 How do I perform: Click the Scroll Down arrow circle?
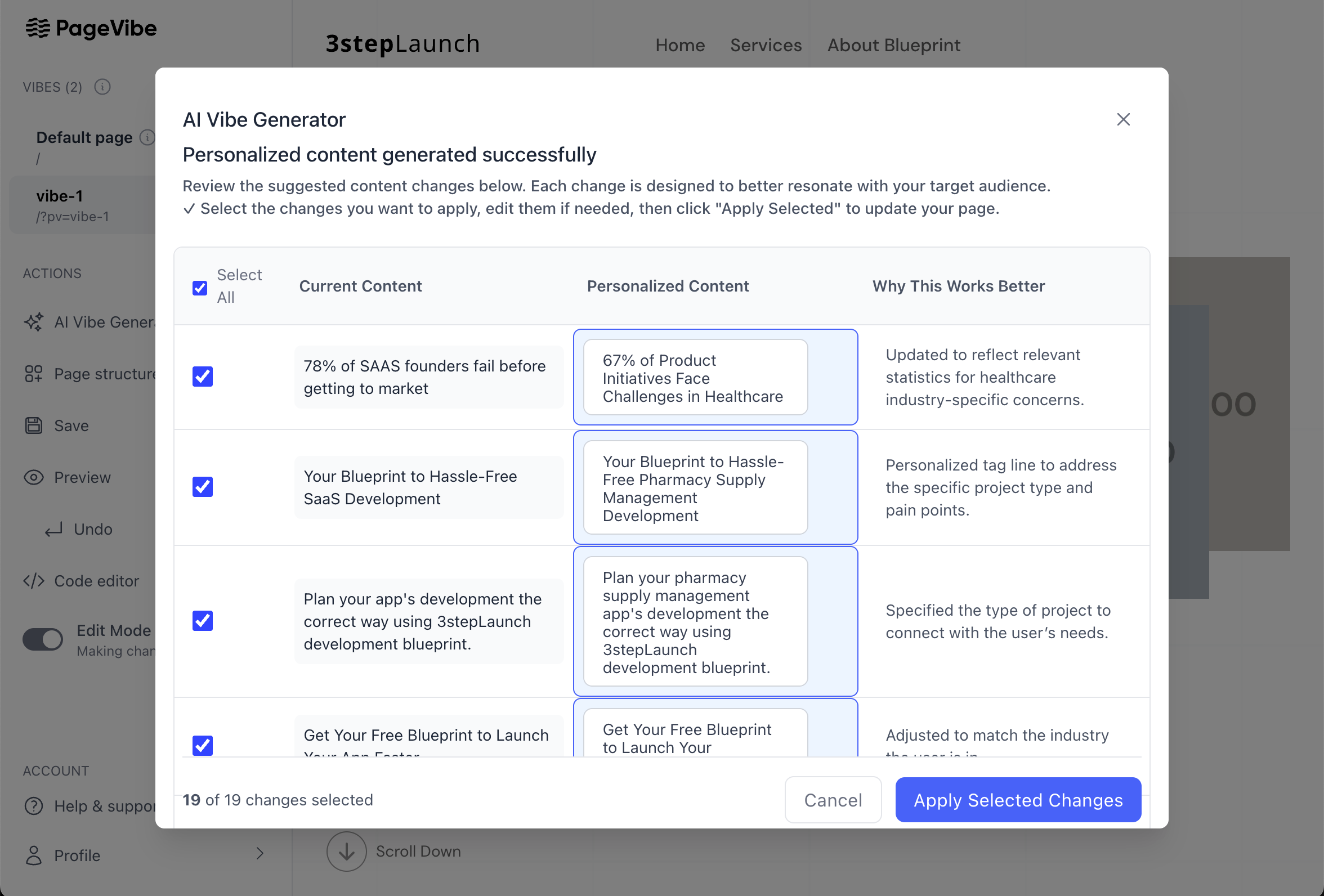click(346, 852)
